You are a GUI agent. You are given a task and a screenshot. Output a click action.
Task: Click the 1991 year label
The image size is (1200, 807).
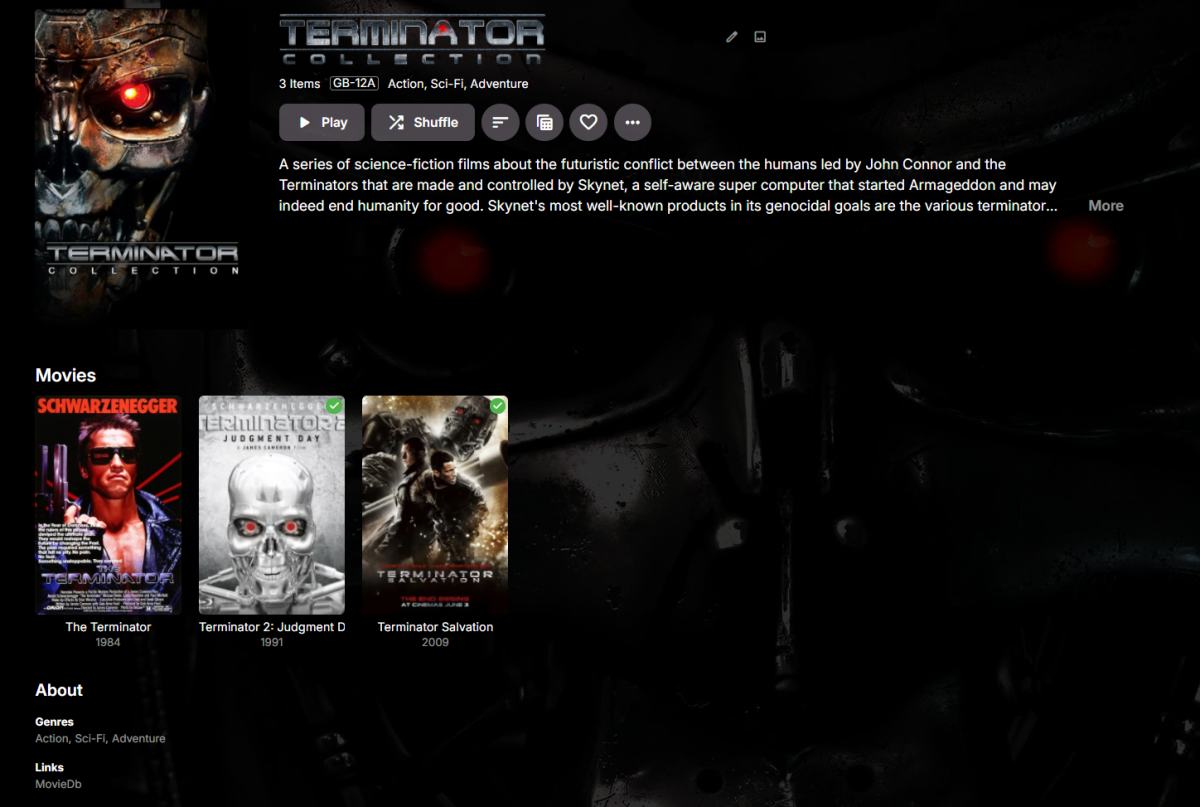coord(271,642)
